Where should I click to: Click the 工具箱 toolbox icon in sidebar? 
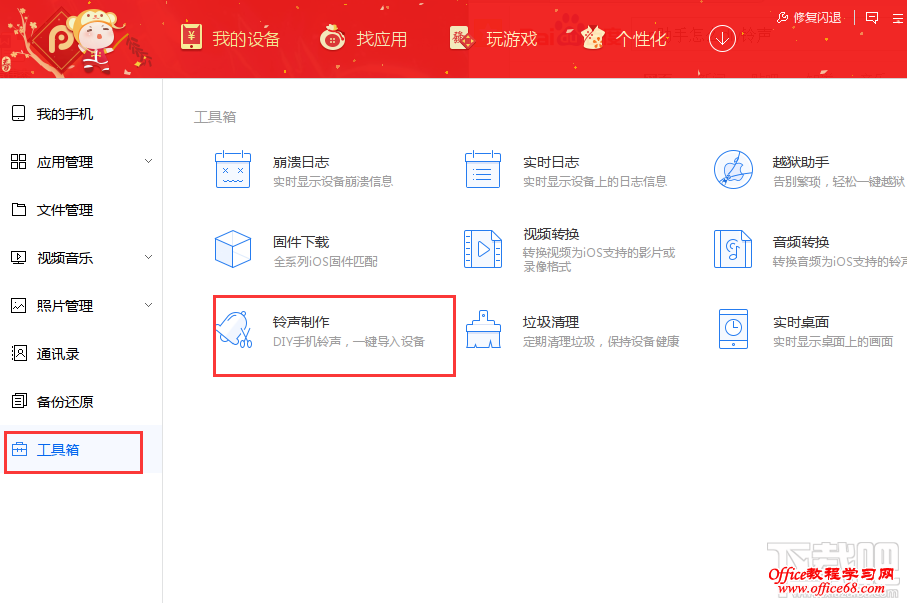19,449
